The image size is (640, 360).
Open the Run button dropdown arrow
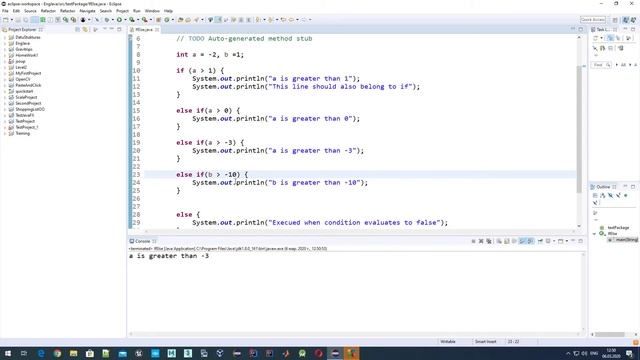[x=125, y=20]
